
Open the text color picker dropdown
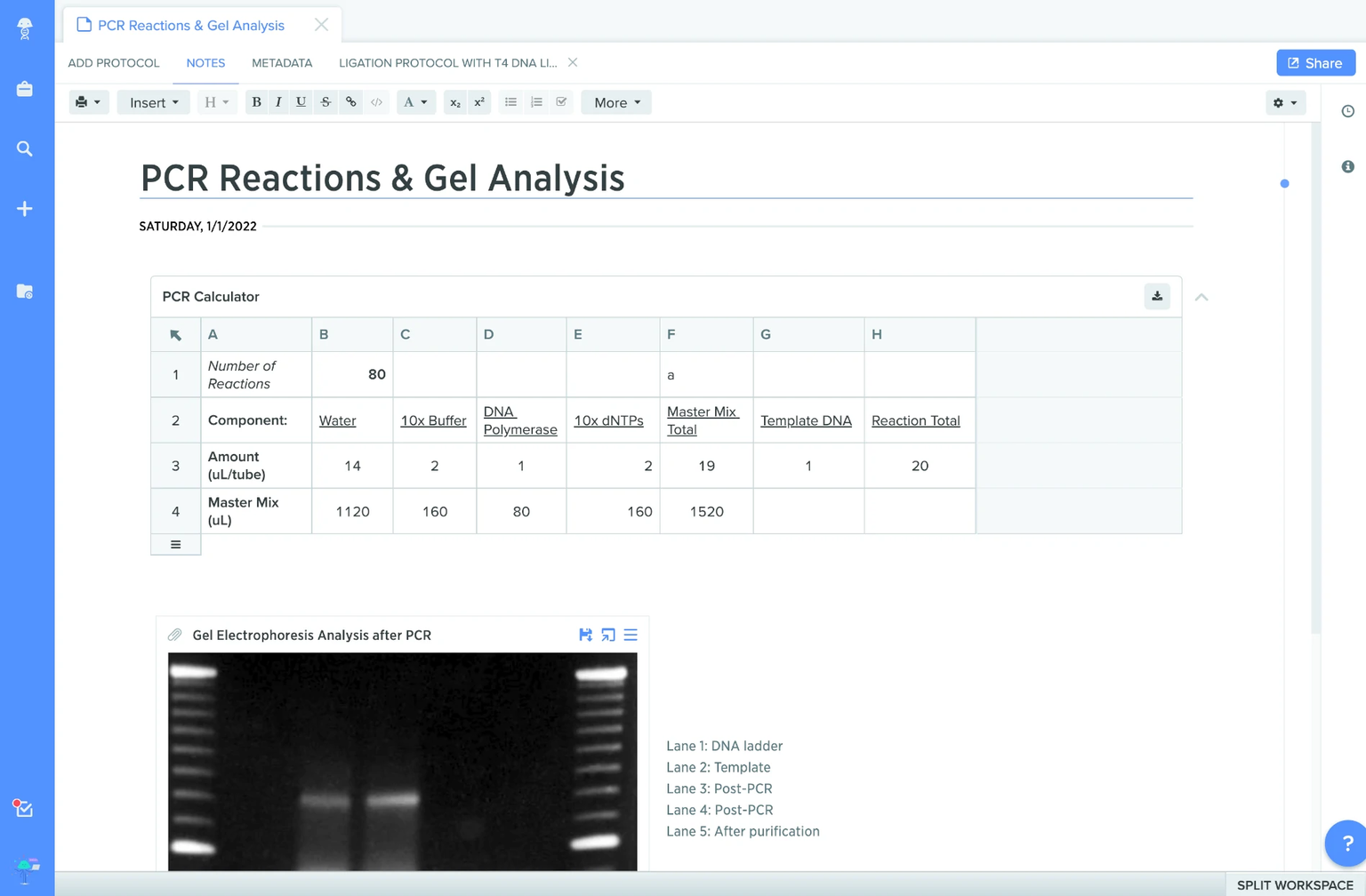pyautogui.click(x=415, y=102)
